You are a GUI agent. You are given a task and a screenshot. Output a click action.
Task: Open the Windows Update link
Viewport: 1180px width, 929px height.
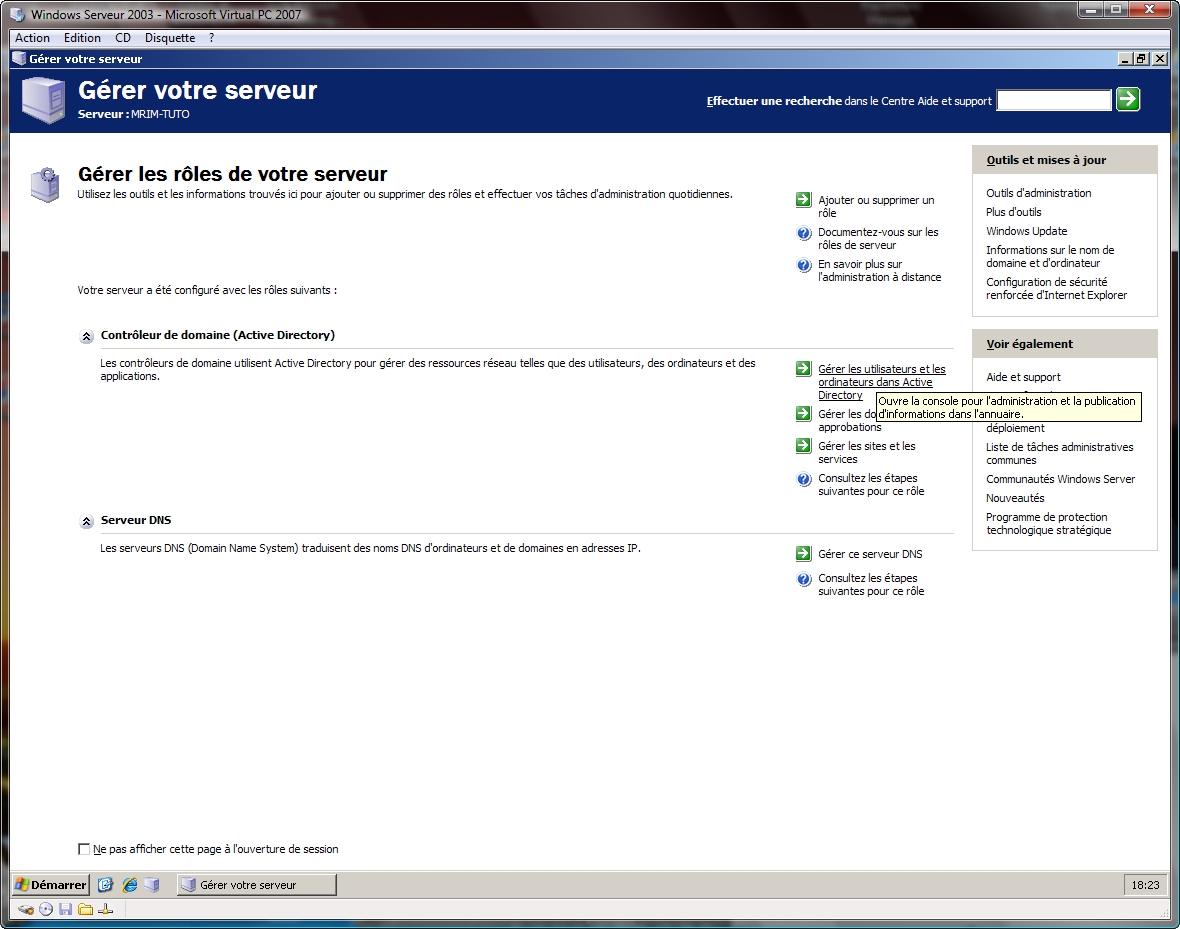pyautogui.click(x=1026, y=231)
